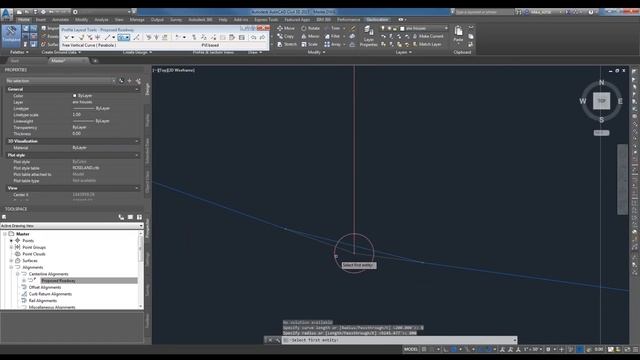Click the MODEL status bar button

point(411,349)
